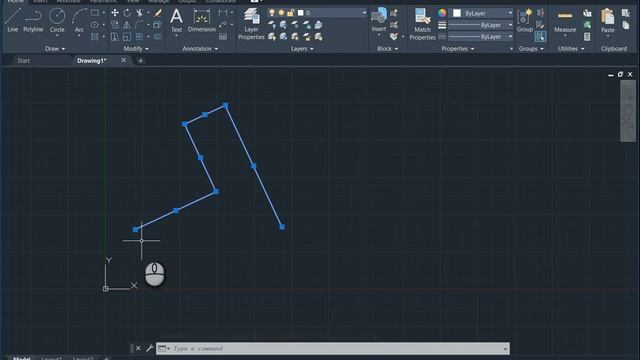
Task: Toggle Group Selection on/off button
Action: (540, 37)
